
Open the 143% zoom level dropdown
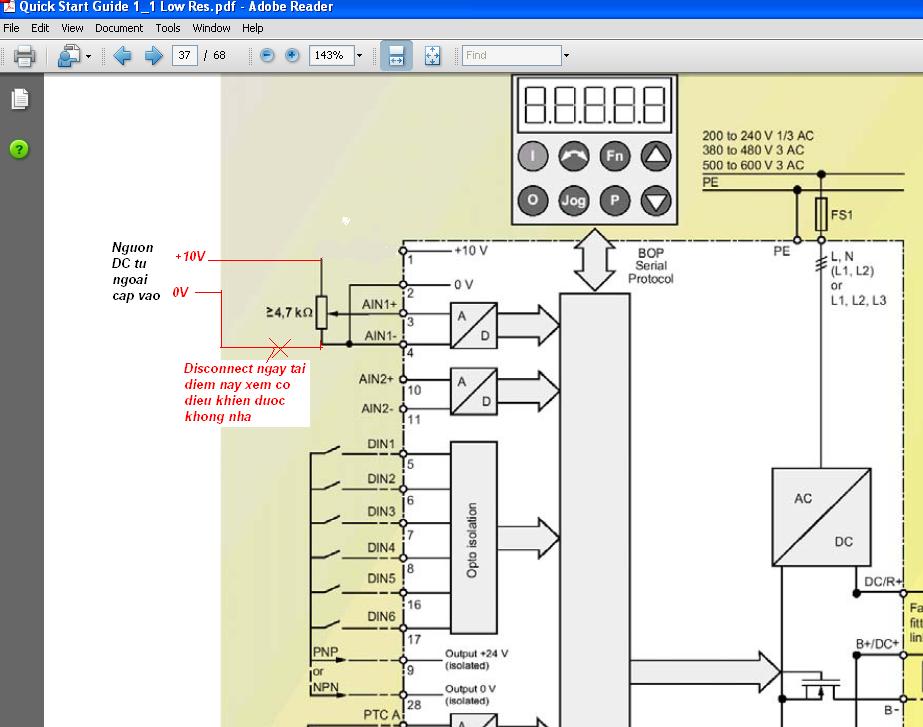pyautogui.click(x=359, y=56)
